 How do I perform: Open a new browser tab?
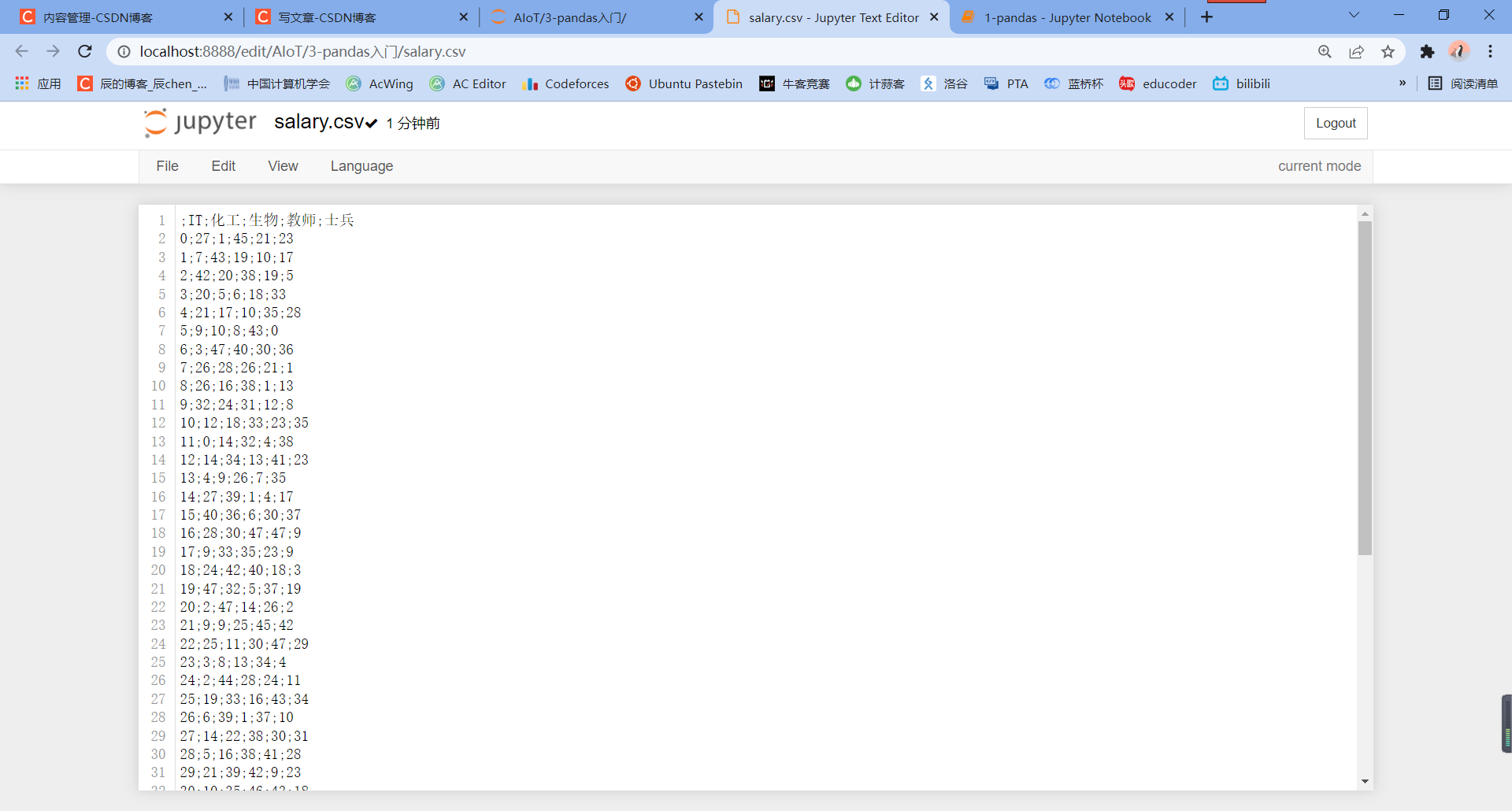(1206, 17)
